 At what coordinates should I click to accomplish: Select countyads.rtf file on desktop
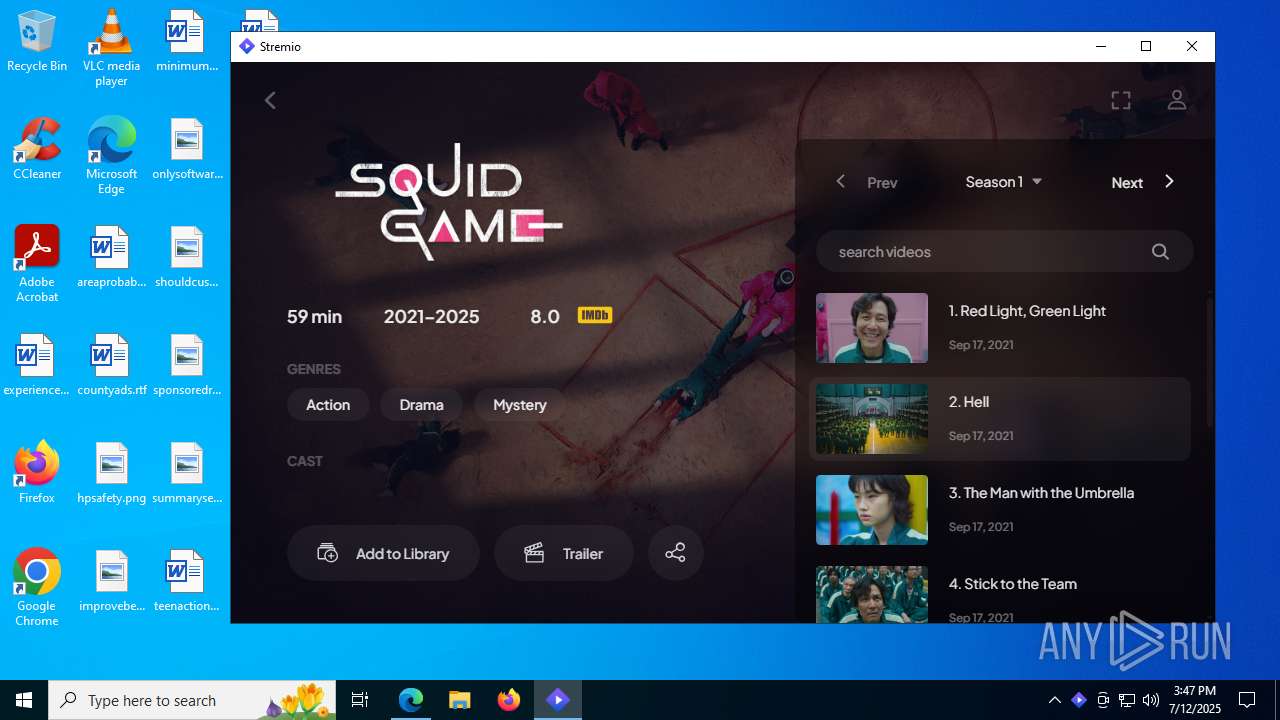click(111, 364)
